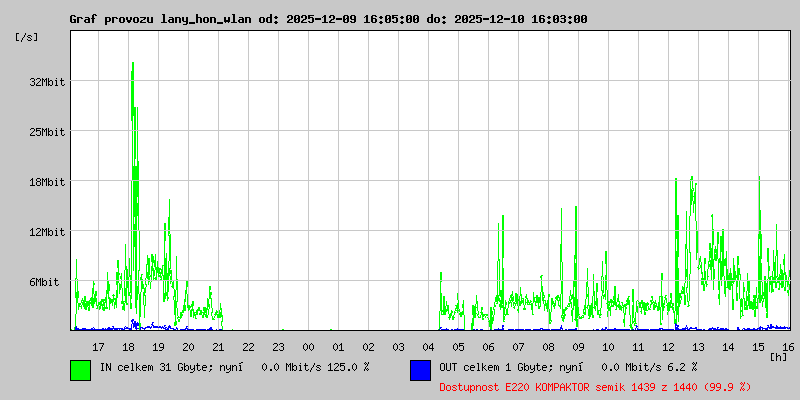Click the '20' hour label on x-axis
800x400 pixels.
pos(188,347)
